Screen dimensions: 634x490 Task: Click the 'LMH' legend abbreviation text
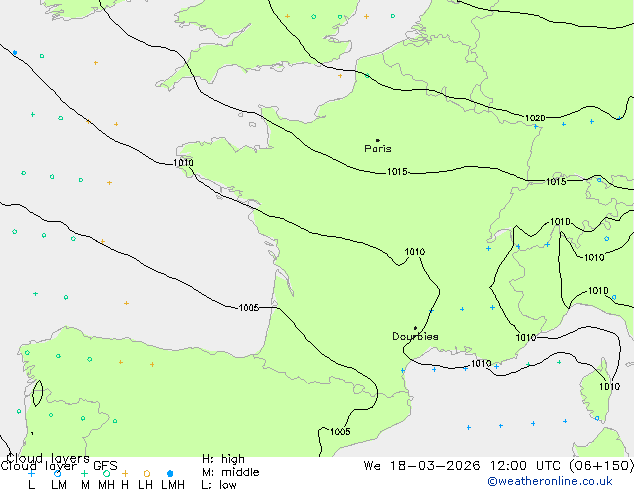point(173,485)
